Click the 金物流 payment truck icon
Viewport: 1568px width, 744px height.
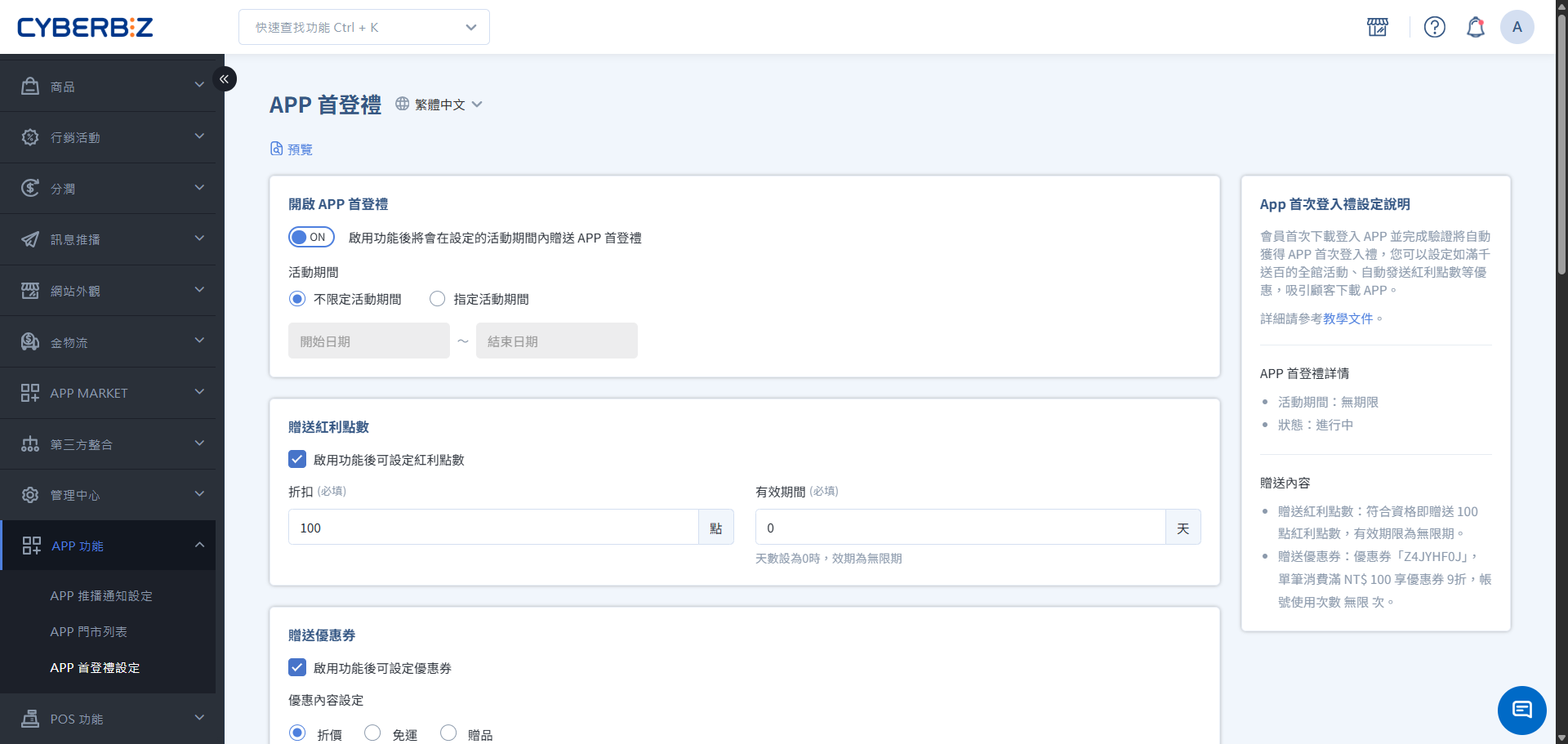pyautogui.click(x=30, y=341)
